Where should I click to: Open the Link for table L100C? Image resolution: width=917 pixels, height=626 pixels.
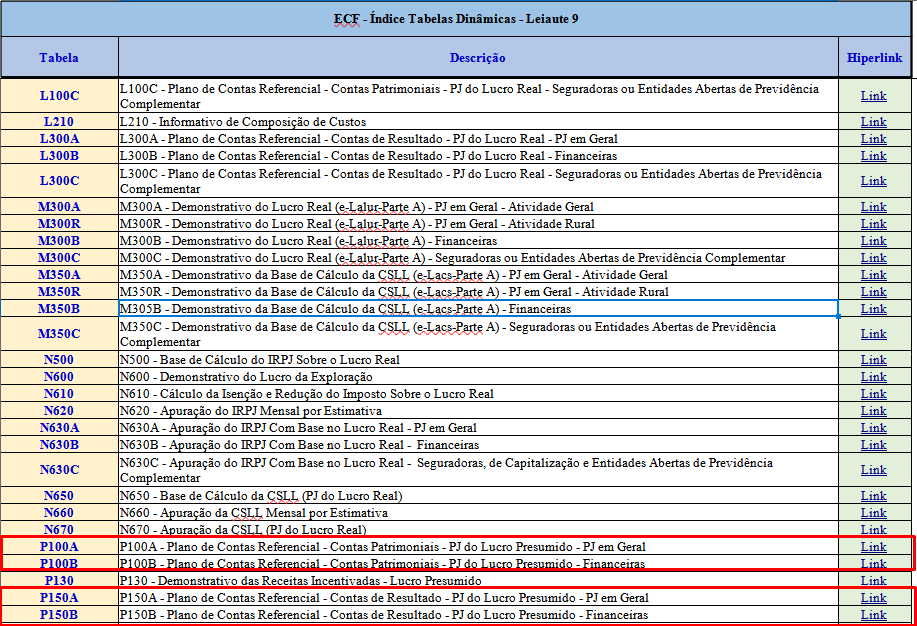click(x=873, y=96)
